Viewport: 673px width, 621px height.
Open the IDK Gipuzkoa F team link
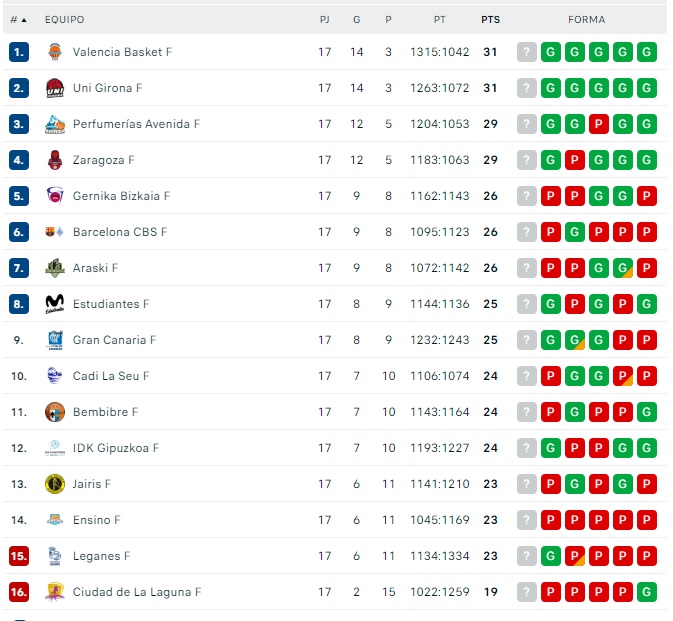coord(115,448)
